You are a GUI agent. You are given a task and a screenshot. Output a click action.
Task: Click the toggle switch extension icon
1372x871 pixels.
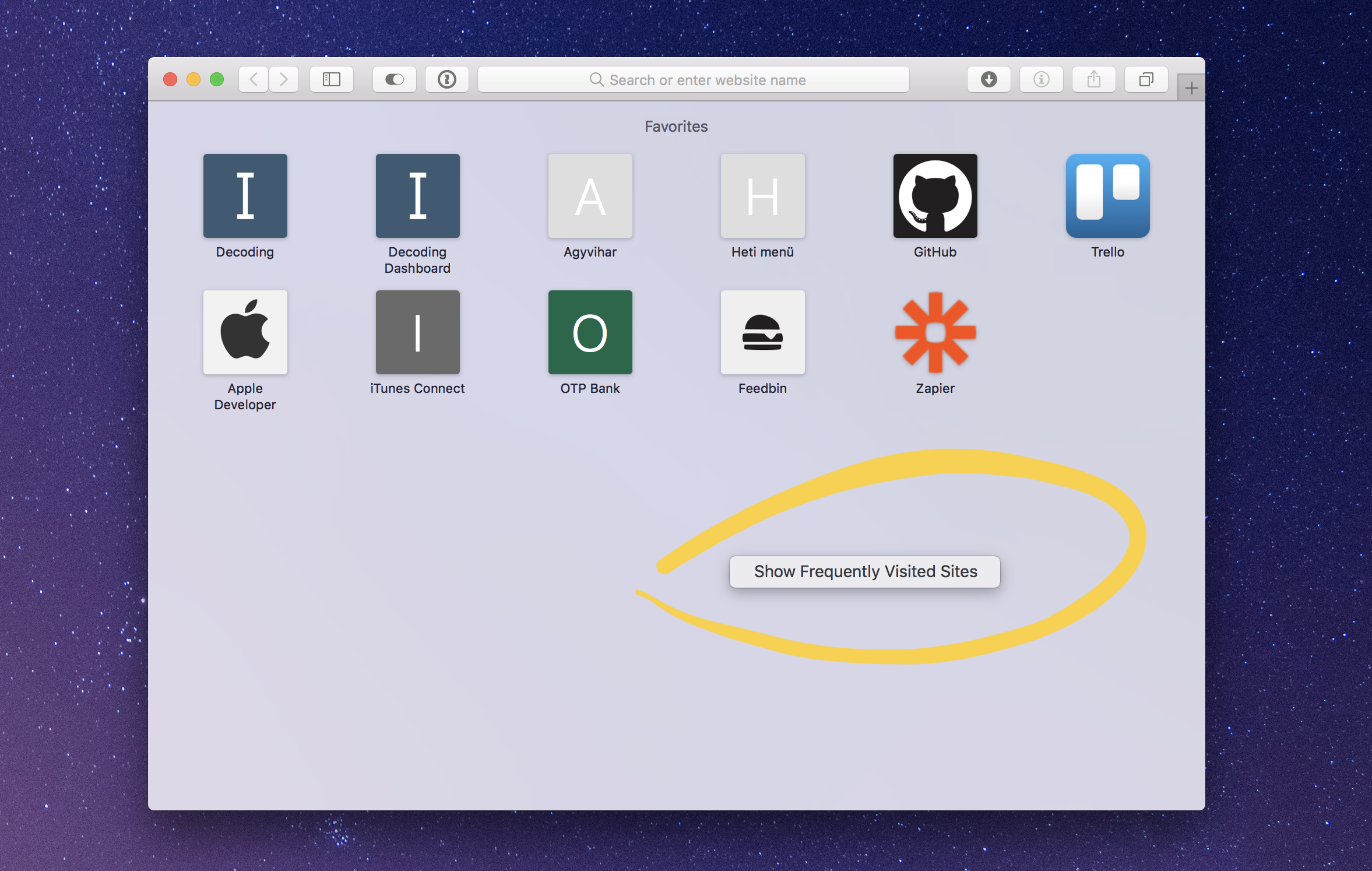tap(395, 79)
